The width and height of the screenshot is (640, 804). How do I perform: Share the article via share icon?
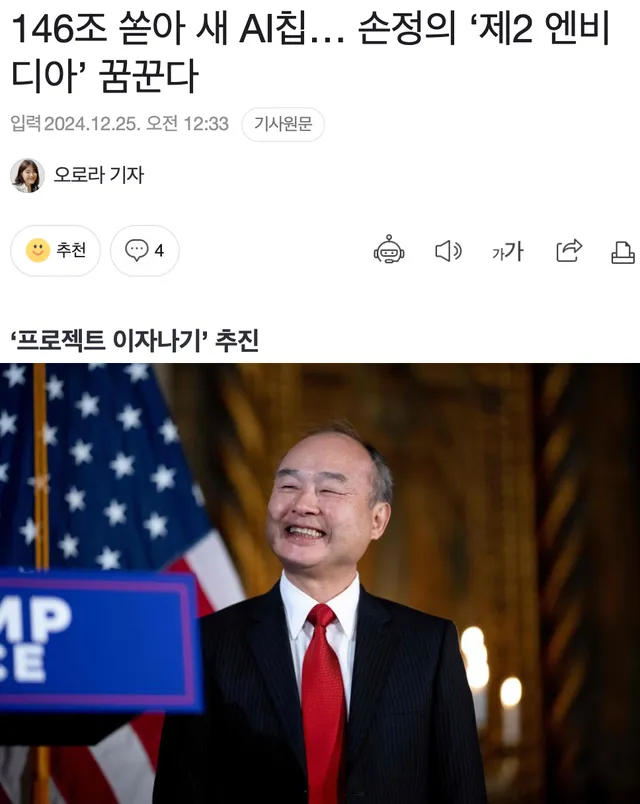(x=569, y=250)
